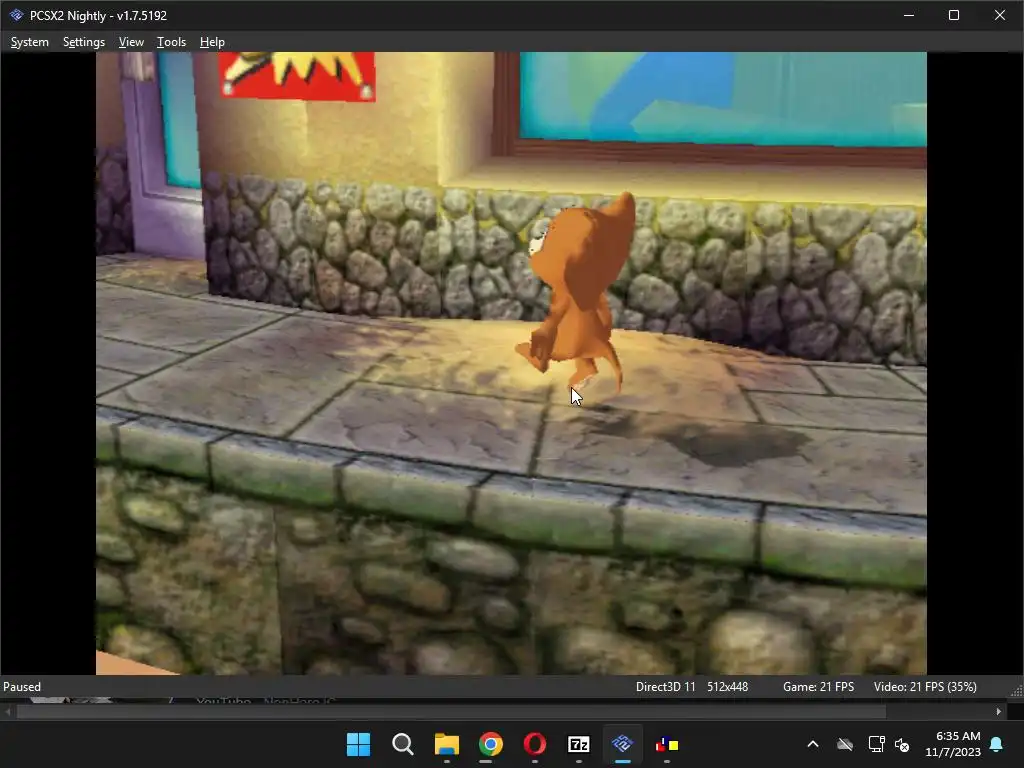Click the horizontal scrollbar right arrow
Image resolution: width=1024 pixels, height=768 pixels.
pyautogui.click(x=999, y=712)
